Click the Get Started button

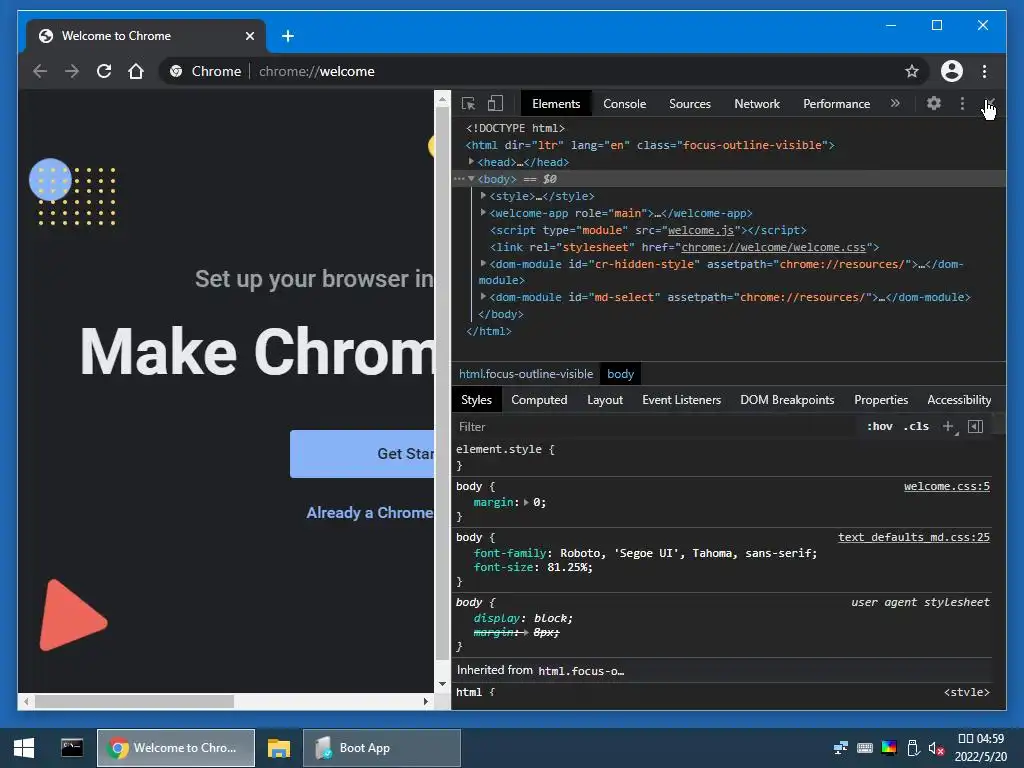(x=362, y=454)
